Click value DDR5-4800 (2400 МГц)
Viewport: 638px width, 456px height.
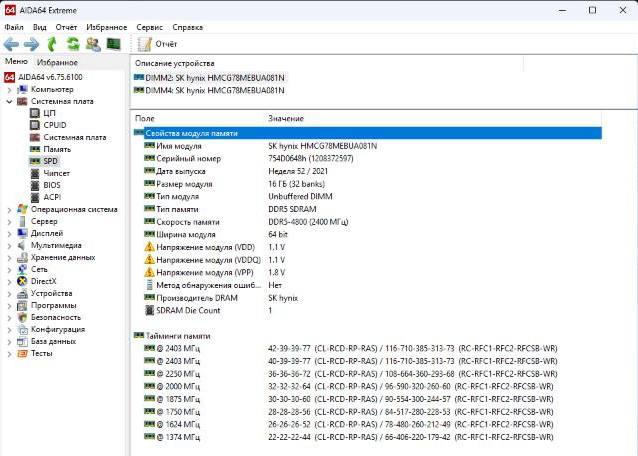pyautogui.click(x=308, y=222)
